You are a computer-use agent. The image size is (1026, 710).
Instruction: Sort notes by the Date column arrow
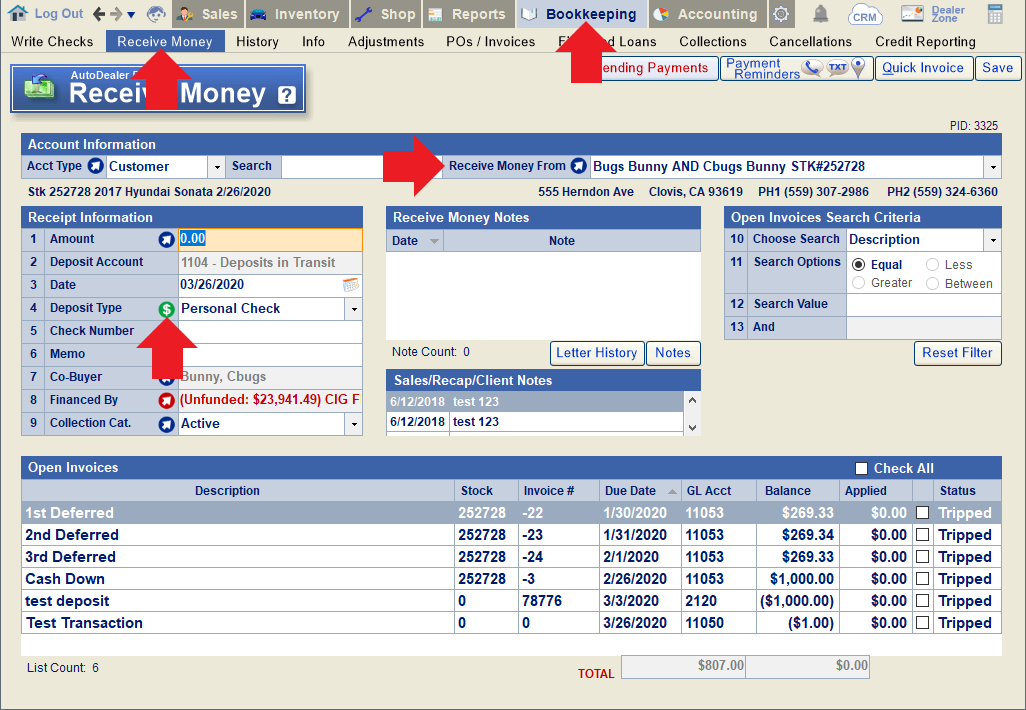pos(434,241)
